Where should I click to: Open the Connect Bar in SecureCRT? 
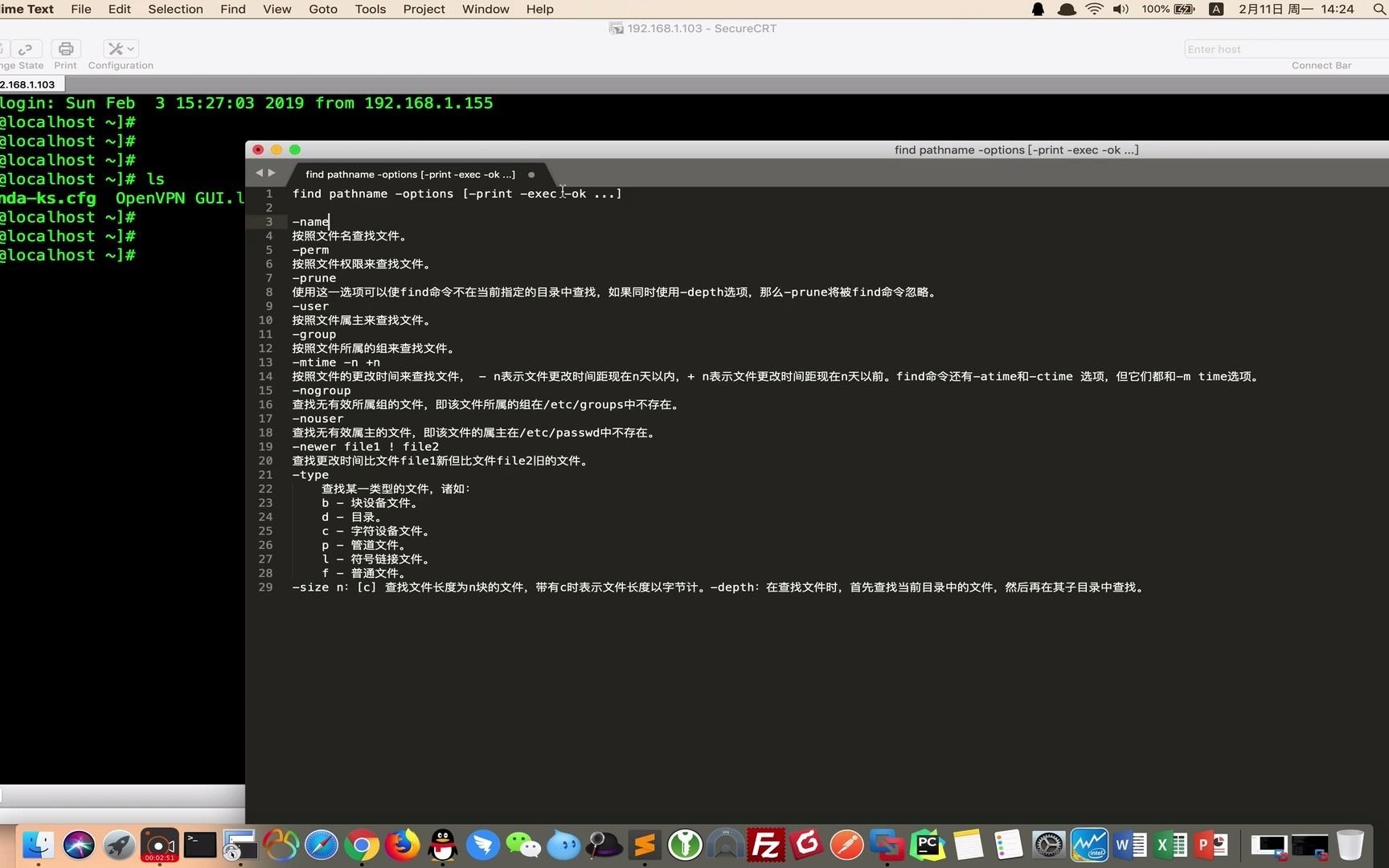pos(1321,65)
